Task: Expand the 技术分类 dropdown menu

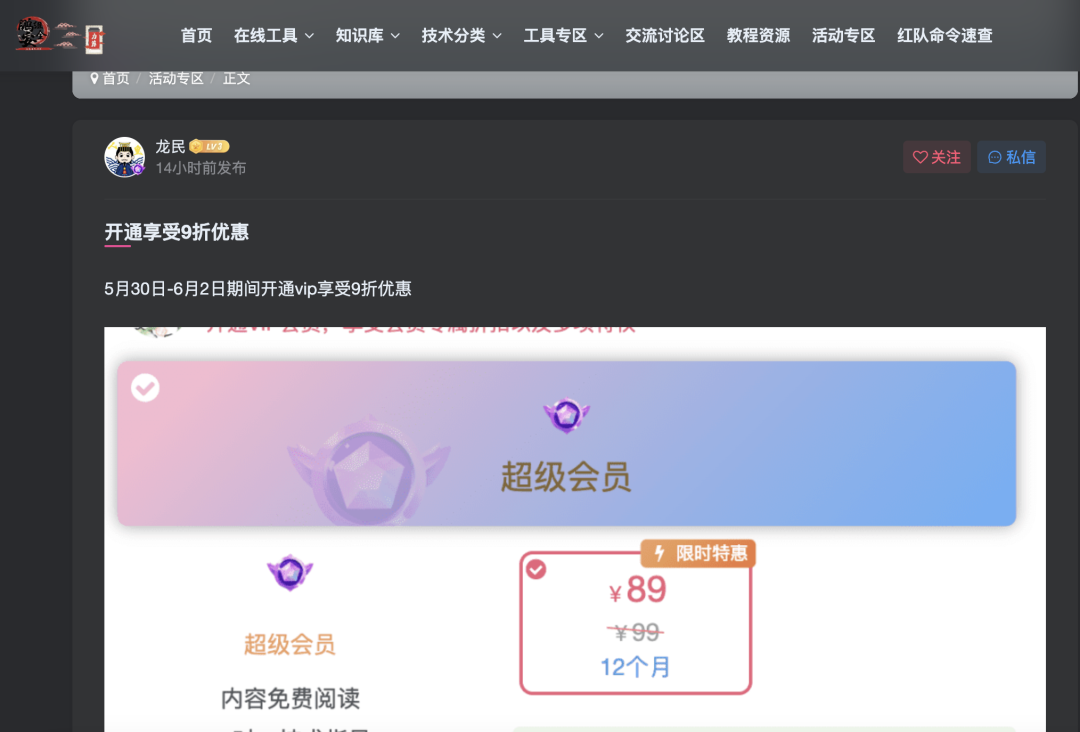Action: coord(461,35)
